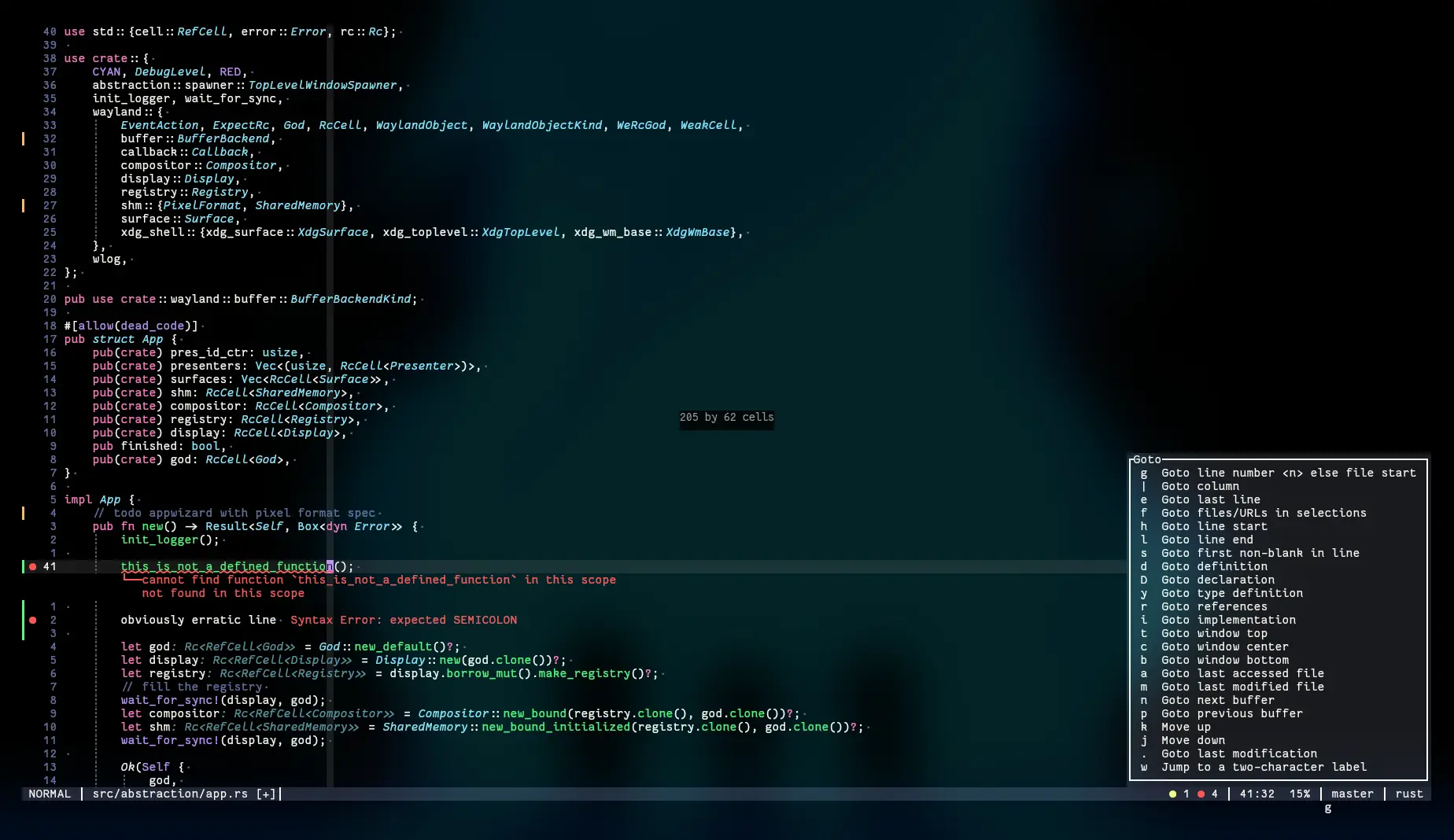Click the 'src/abstraction/app.rs [+]' file name
Image resolution: width=1454 pixels, height=840 pixels.
pyautogui.click(x=184, y=794)
